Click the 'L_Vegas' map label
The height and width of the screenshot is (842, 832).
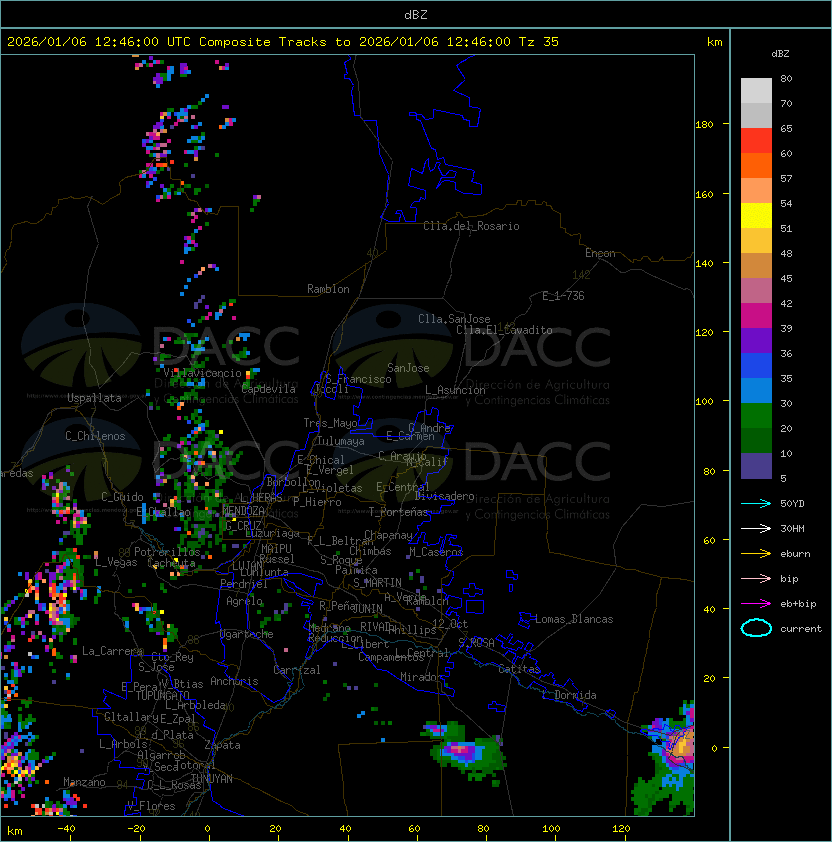point(116,562)
